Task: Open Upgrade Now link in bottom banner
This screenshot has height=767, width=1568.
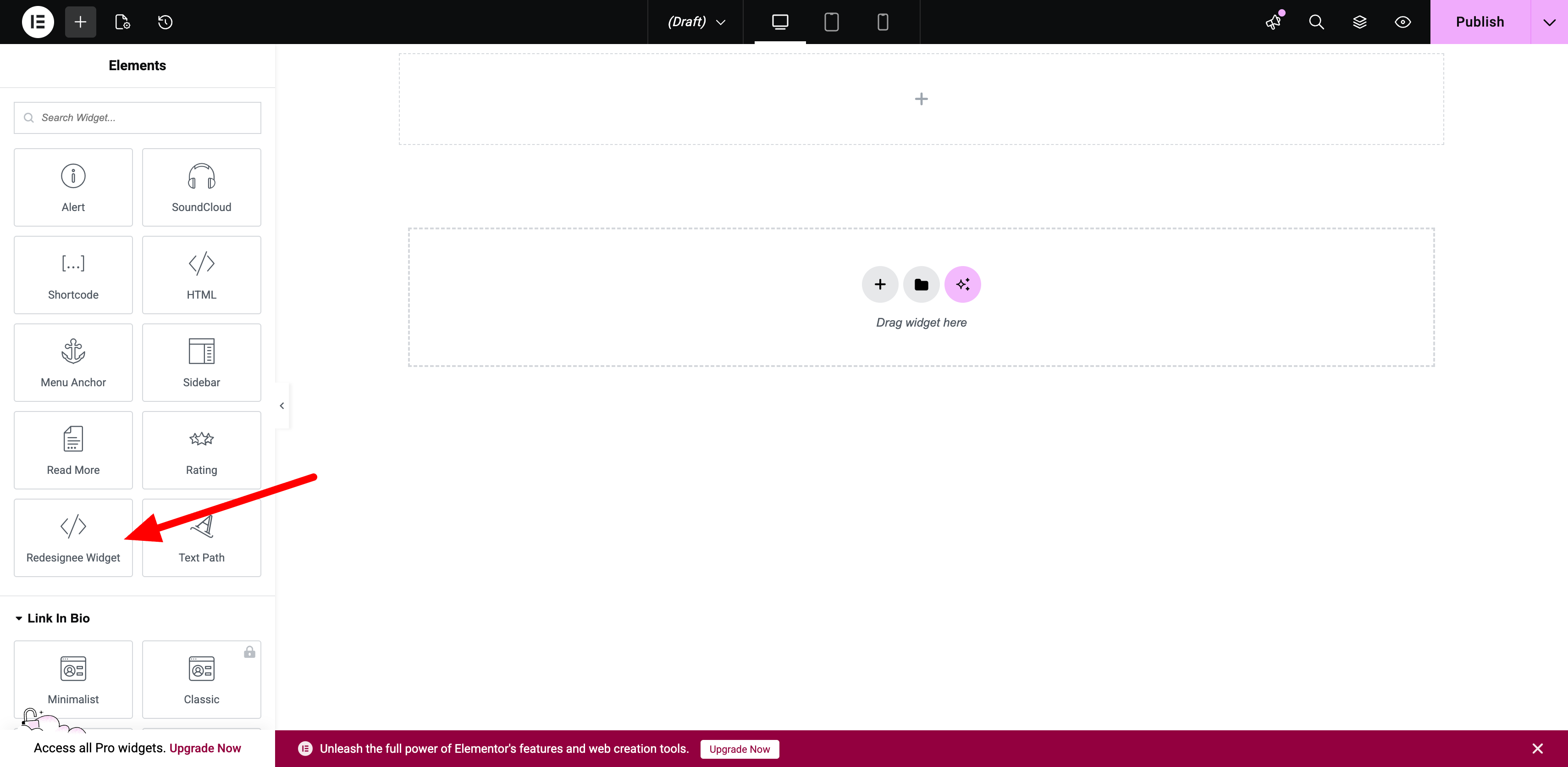Action: [740, 749]
